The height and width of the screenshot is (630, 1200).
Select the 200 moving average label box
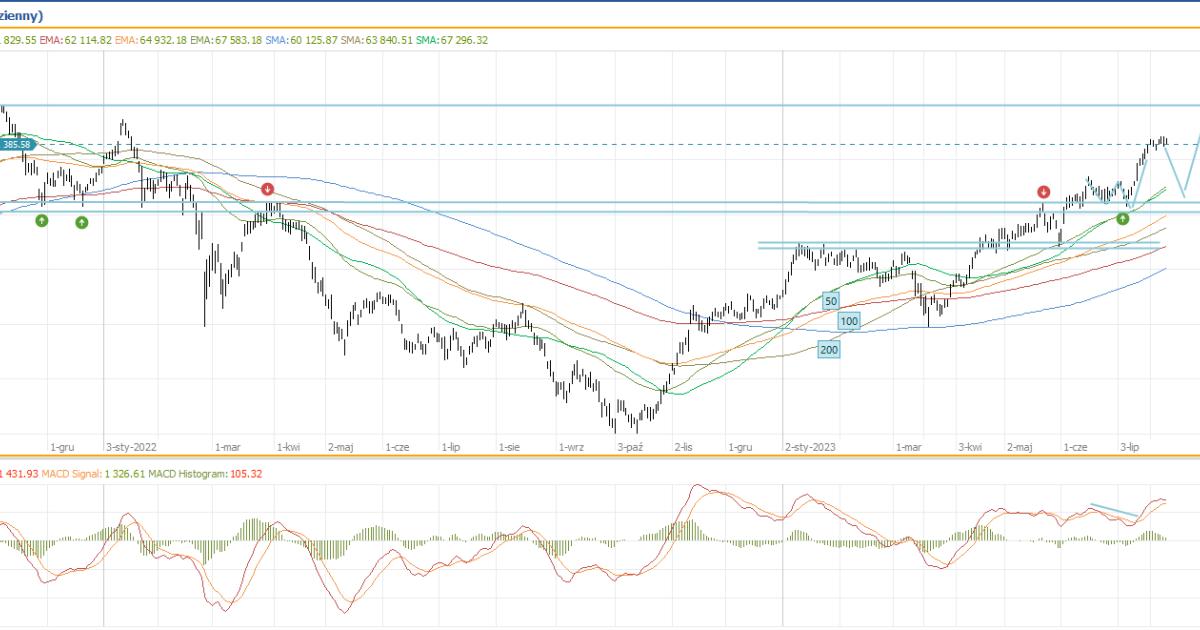pyautogui.click(x=828, y=349)
